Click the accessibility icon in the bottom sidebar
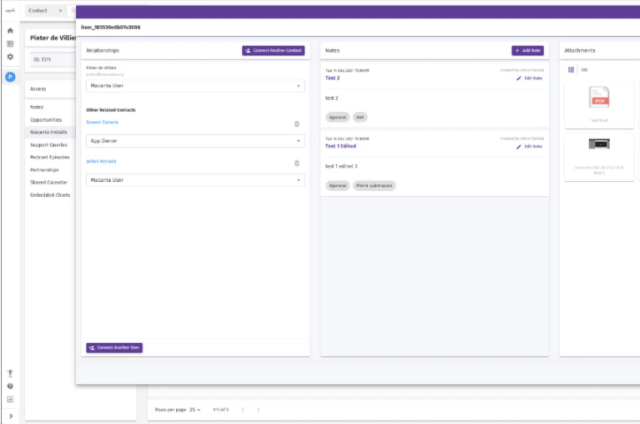Screen dimensions: 640x424 [10, 372]
